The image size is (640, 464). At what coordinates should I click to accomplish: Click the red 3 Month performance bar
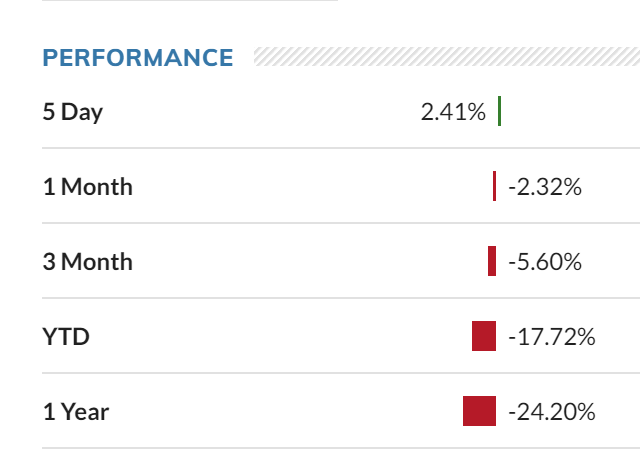[x=492, y=261]
